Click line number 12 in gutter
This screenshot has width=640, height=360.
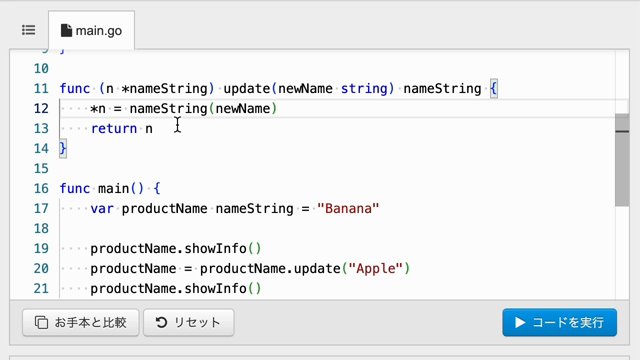(x=41, y=109)
